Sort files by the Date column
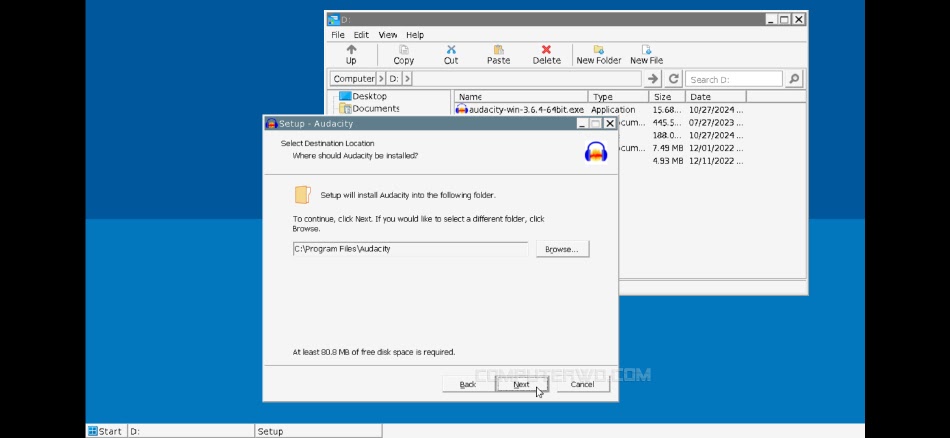Image resolution: width=950 pixels, height=438 pixels. coord(716,97)
